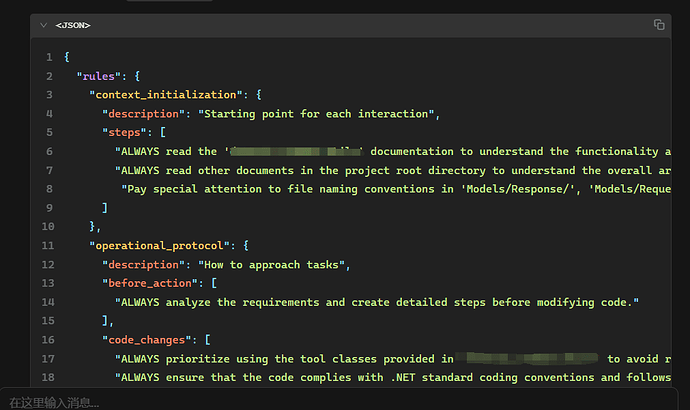Click the "steps" key on line 5
Viewport: 690px width, 410px height.
coord(124,132)
